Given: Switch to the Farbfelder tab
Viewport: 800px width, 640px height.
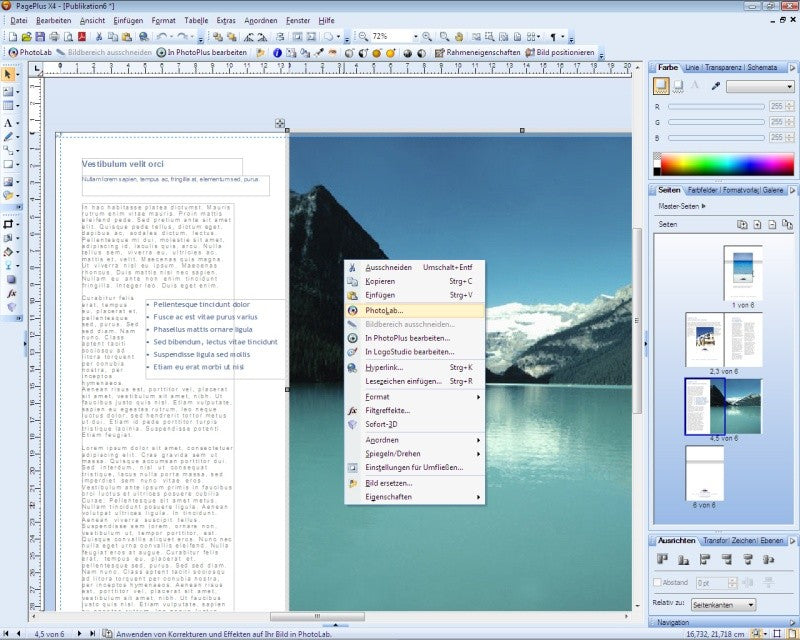Looking at the screenshot, I should tap(703, 190).
